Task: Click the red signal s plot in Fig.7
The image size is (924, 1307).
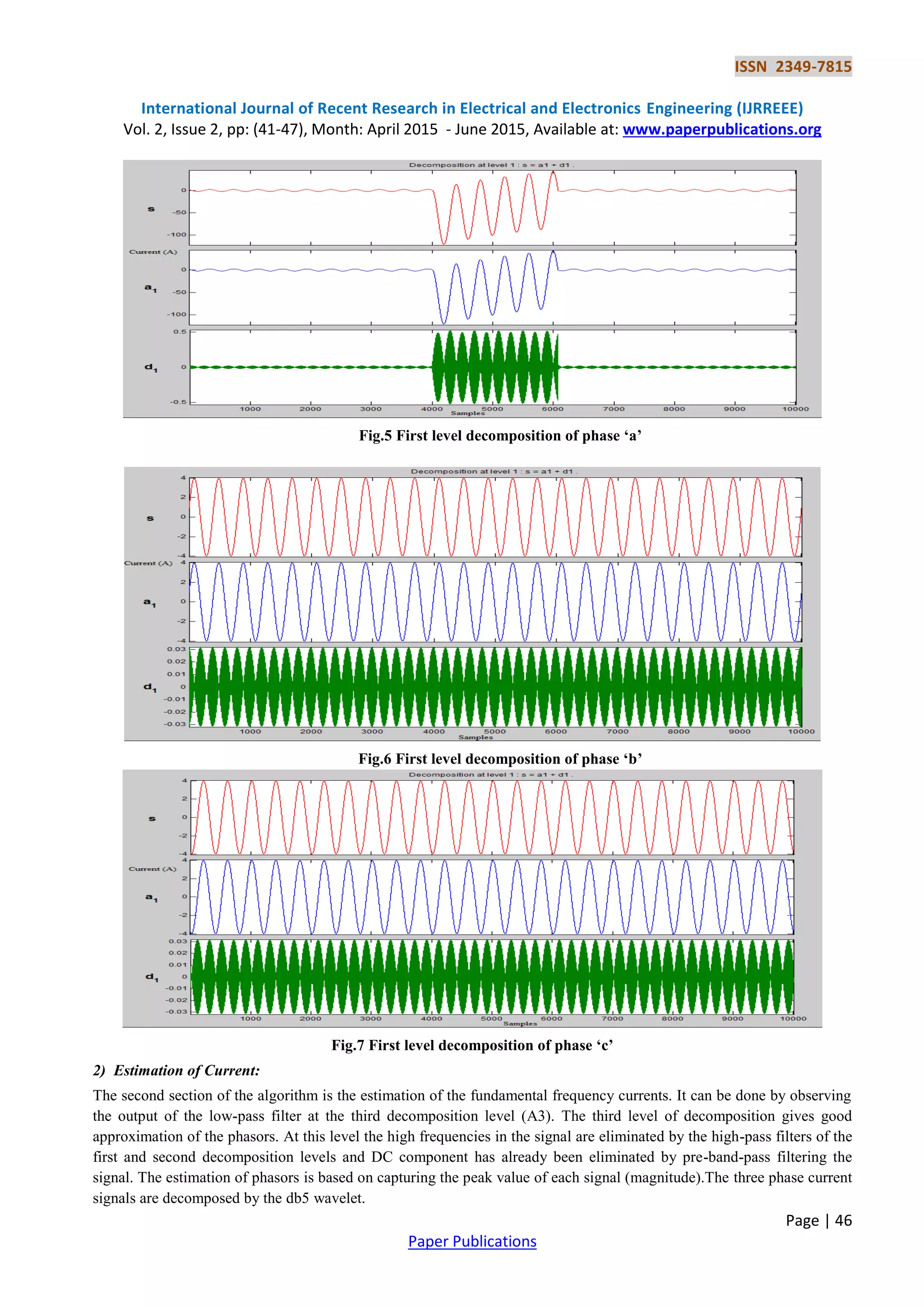Action: (492, 817)
